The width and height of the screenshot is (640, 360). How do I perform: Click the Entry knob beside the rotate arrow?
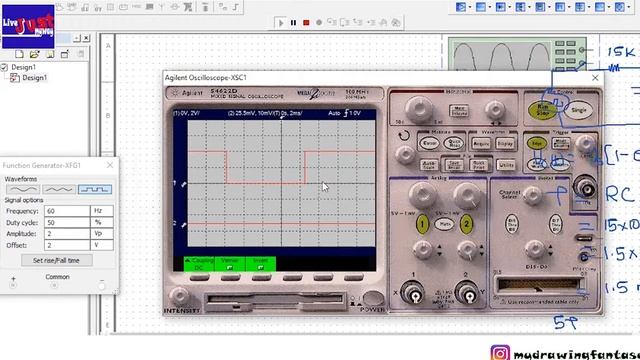[405, 155]
